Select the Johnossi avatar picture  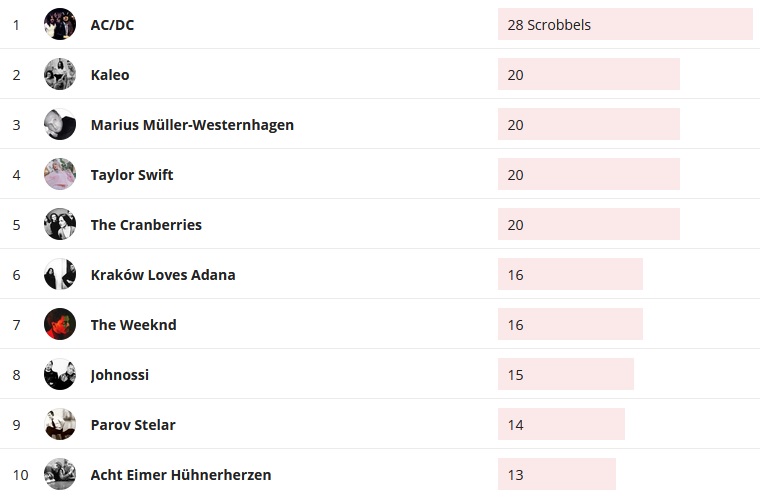(60, 374)
